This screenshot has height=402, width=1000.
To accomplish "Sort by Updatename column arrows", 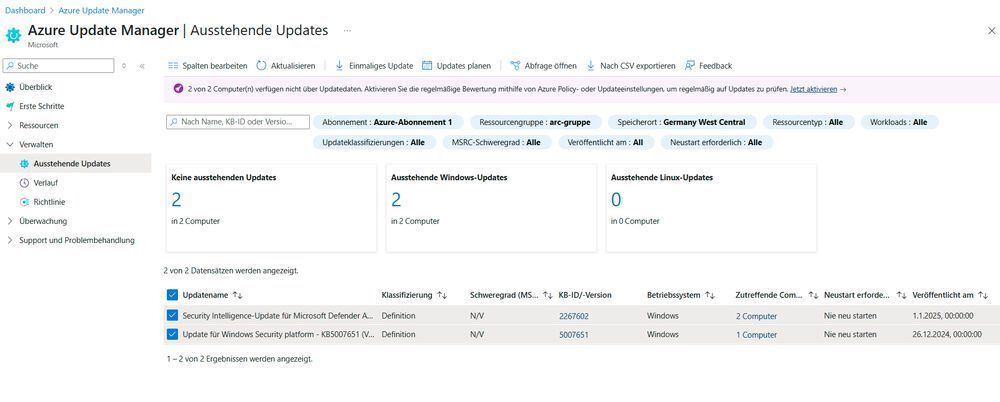I will [x=238, y=295].
